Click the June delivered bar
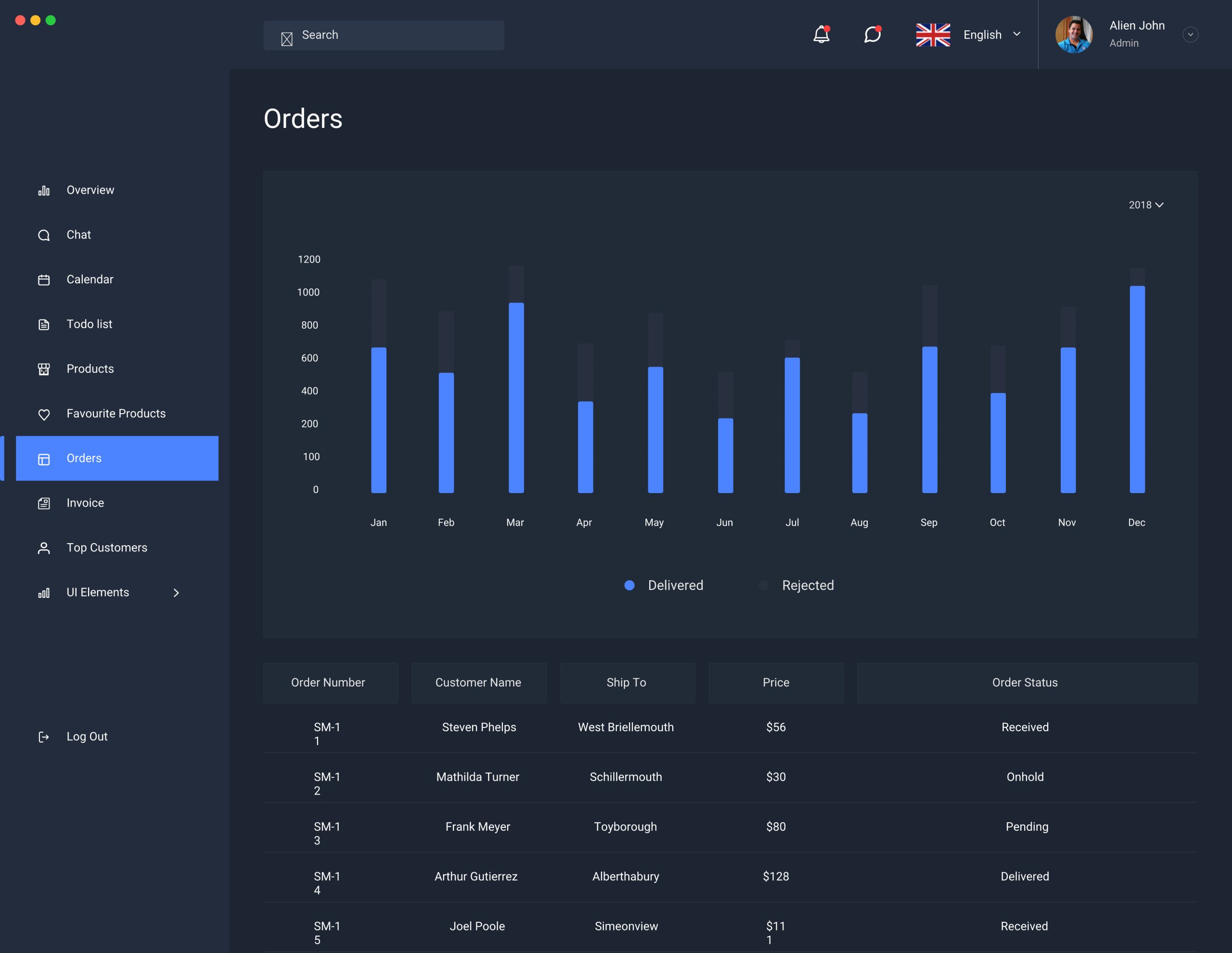1232x953 pixels. click(725, 456)
